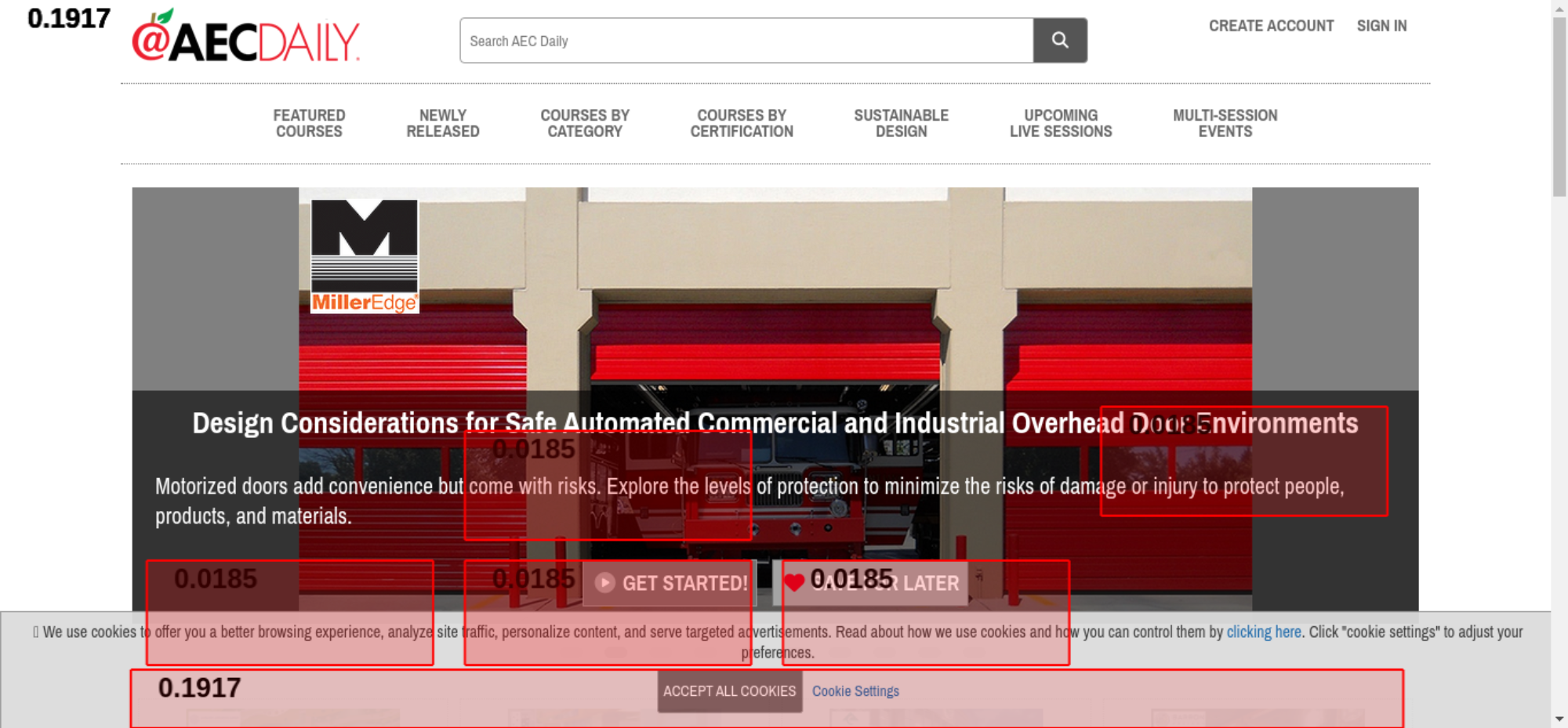This screenshot has width=1568, height=728.
Task: Focus the Search AEC Daily field
Action: (746, 41)
